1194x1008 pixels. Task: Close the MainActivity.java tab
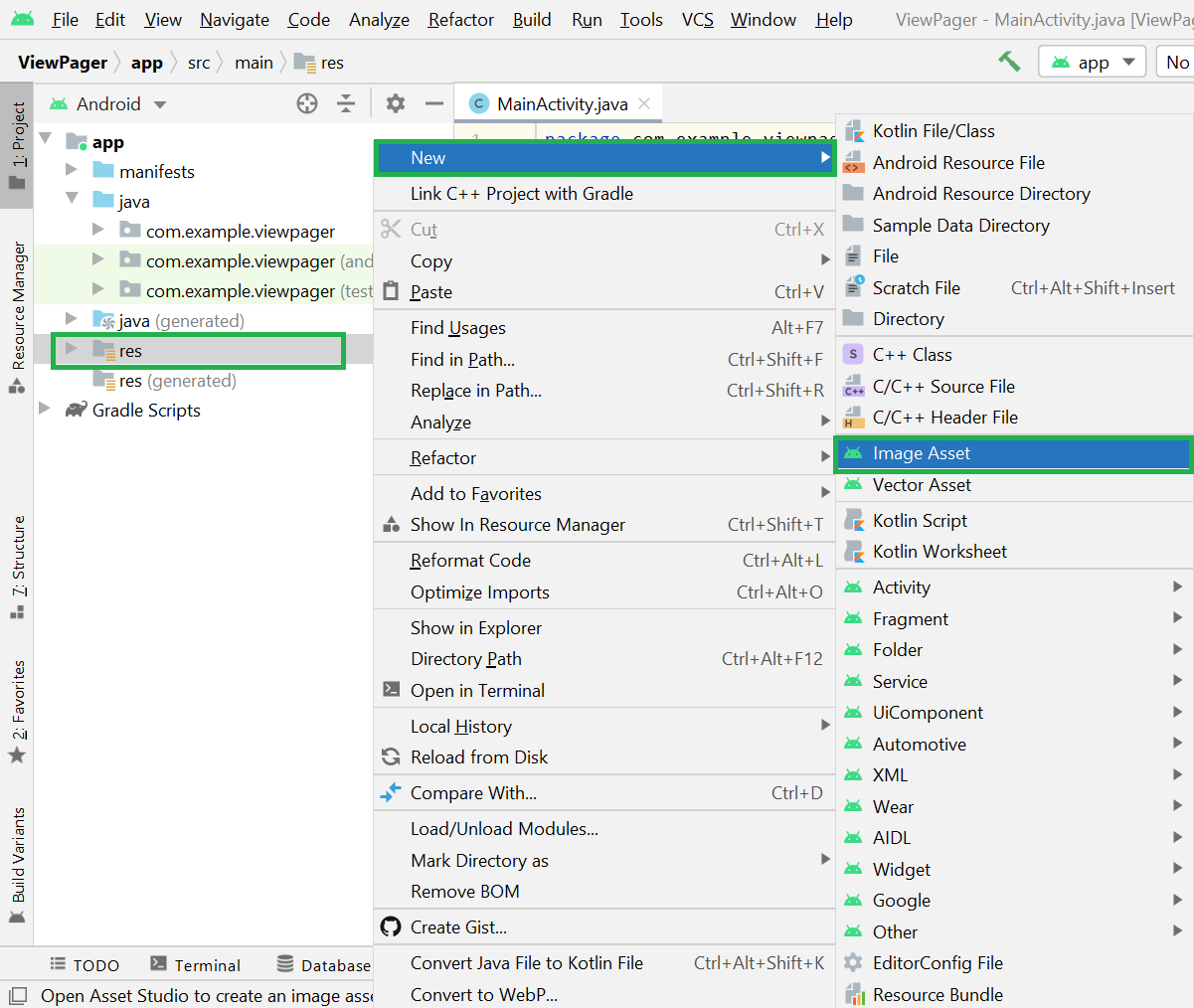click(x=644, y=103)
